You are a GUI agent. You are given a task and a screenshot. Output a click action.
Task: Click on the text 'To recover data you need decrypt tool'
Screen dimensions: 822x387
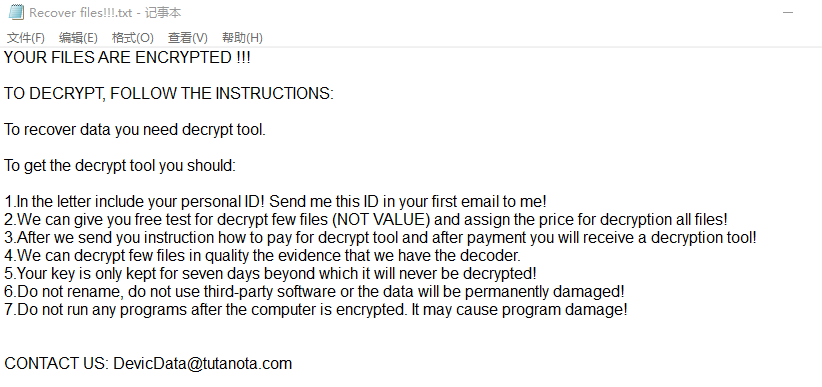coord(135,130)
